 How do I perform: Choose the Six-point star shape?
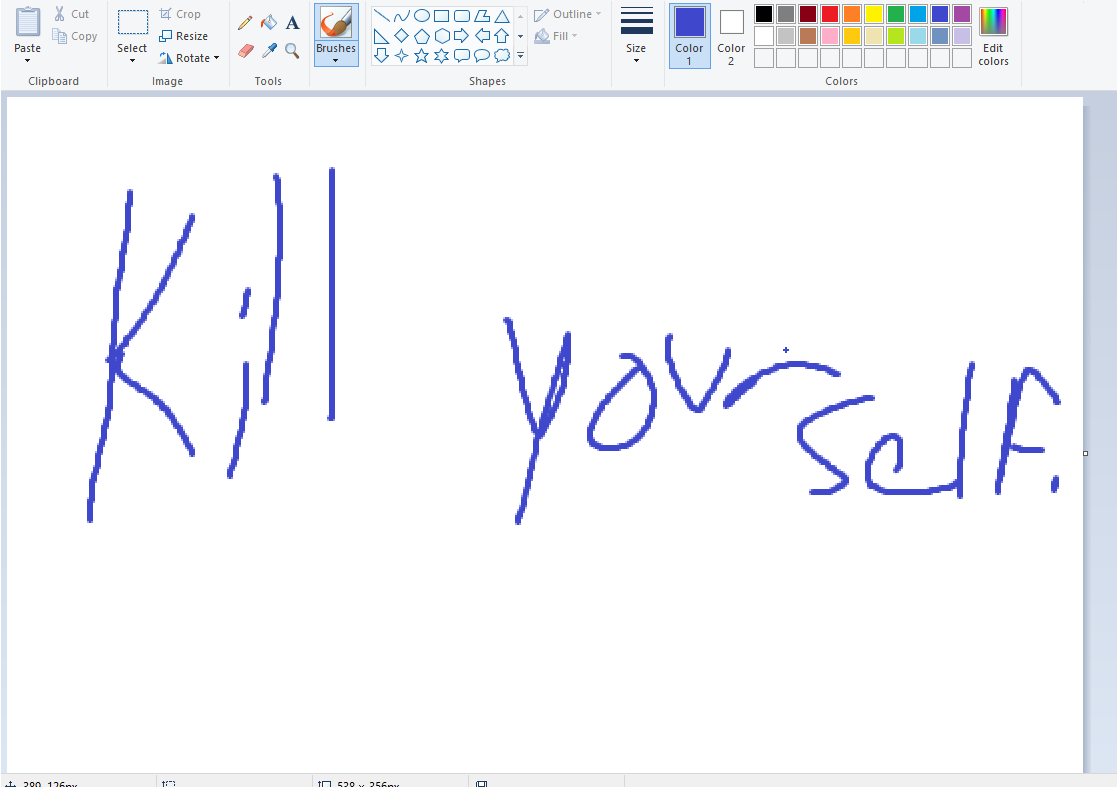click(441, 56)
